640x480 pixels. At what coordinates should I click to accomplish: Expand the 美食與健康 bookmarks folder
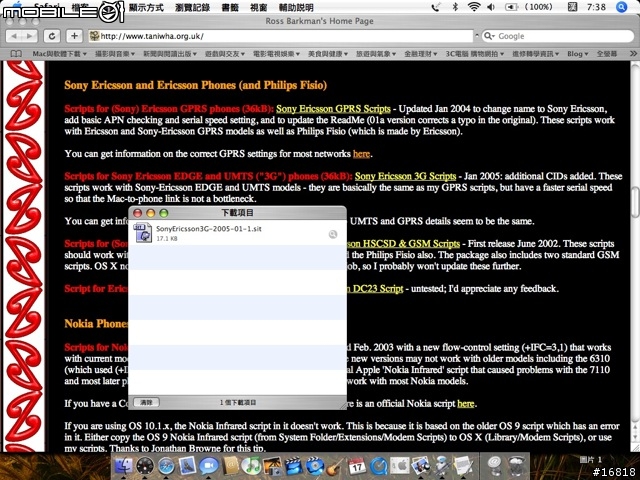(328, 54)
